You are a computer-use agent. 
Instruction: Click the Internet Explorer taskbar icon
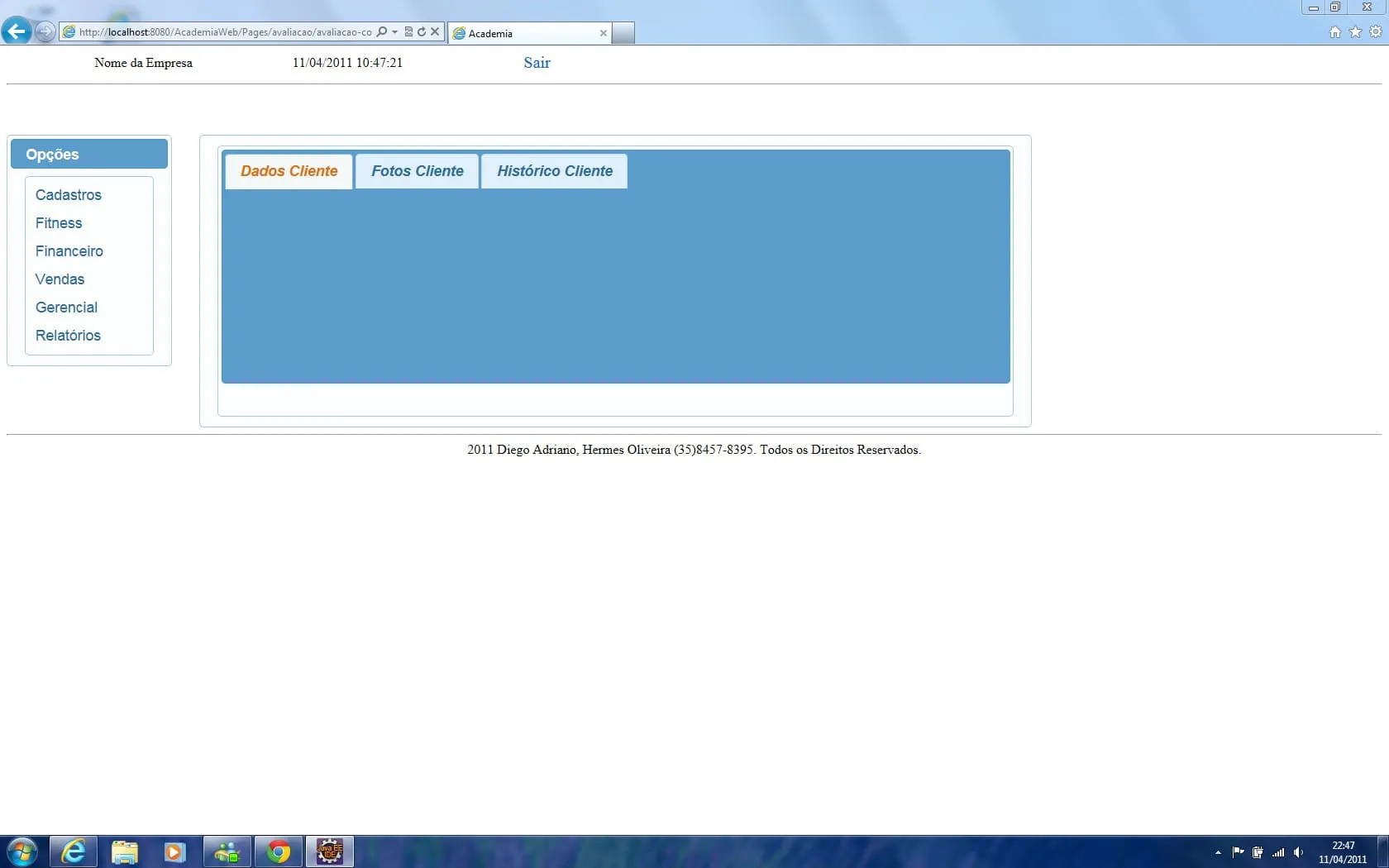click(x=74, y=851)
